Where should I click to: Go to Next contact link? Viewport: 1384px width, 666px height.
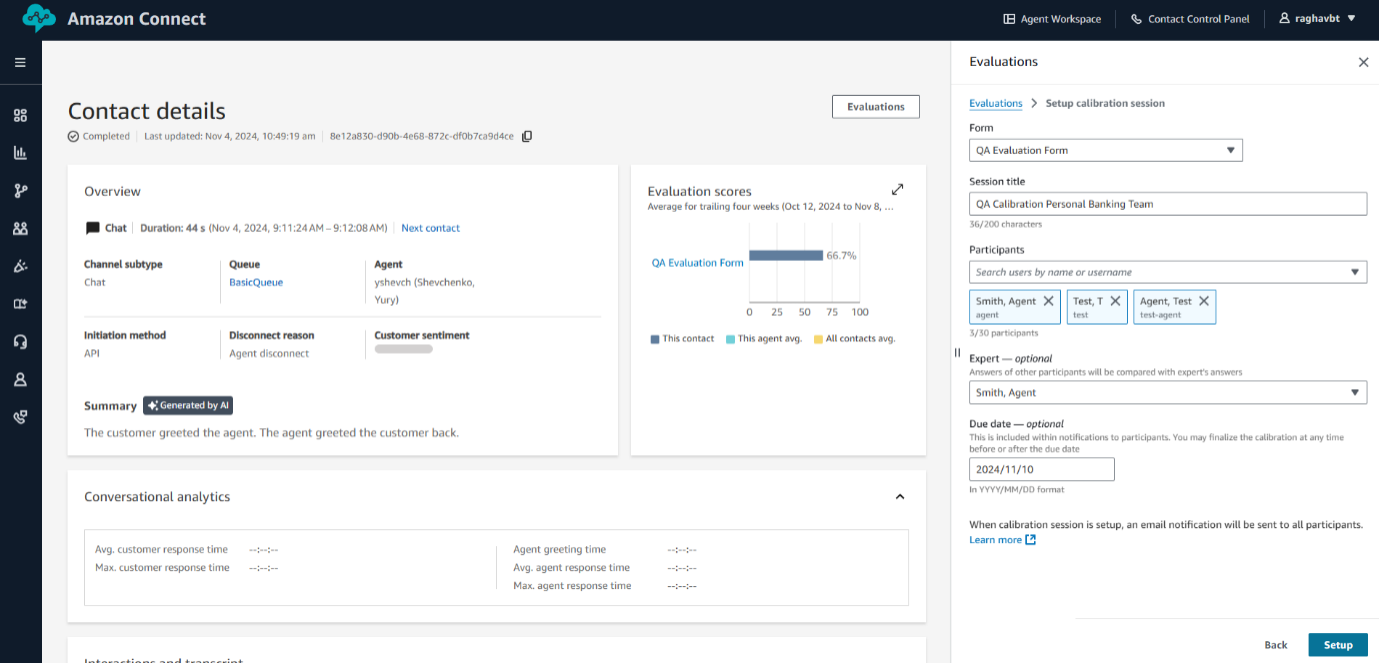click(430, 228)
